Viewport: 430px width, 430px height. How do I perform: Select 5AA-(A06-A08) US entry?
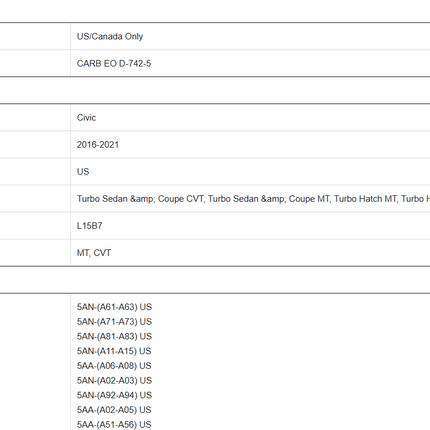114,366
